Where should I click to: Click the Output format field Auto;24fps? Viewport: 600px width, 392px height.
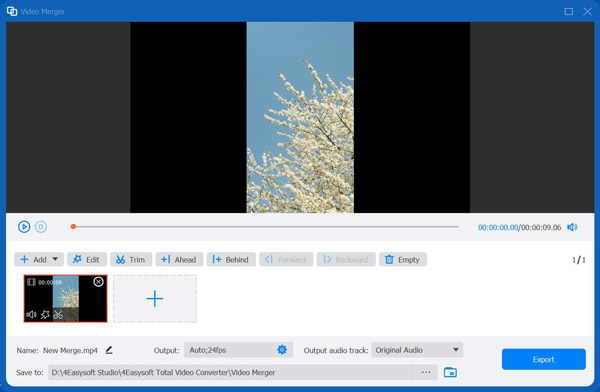238,350
